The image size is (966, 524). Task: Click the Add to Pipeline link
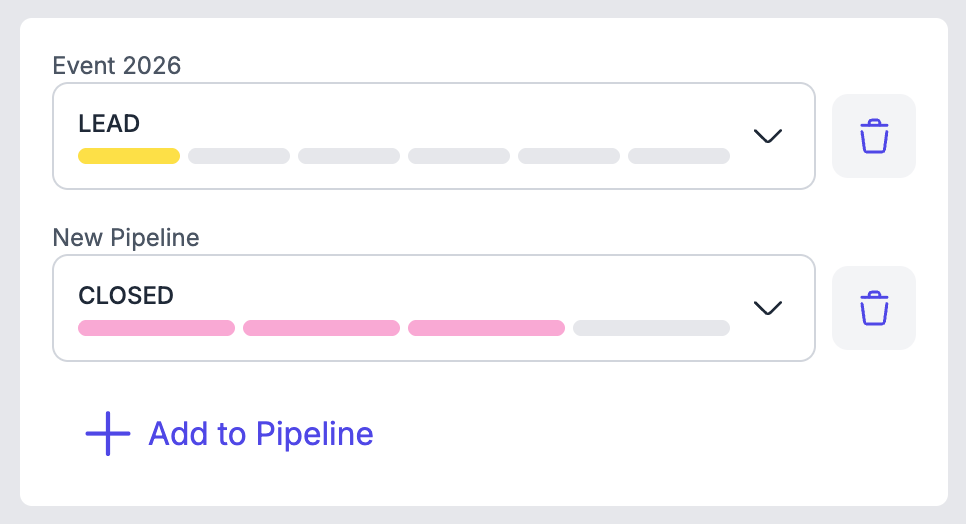tap(260, 434)
